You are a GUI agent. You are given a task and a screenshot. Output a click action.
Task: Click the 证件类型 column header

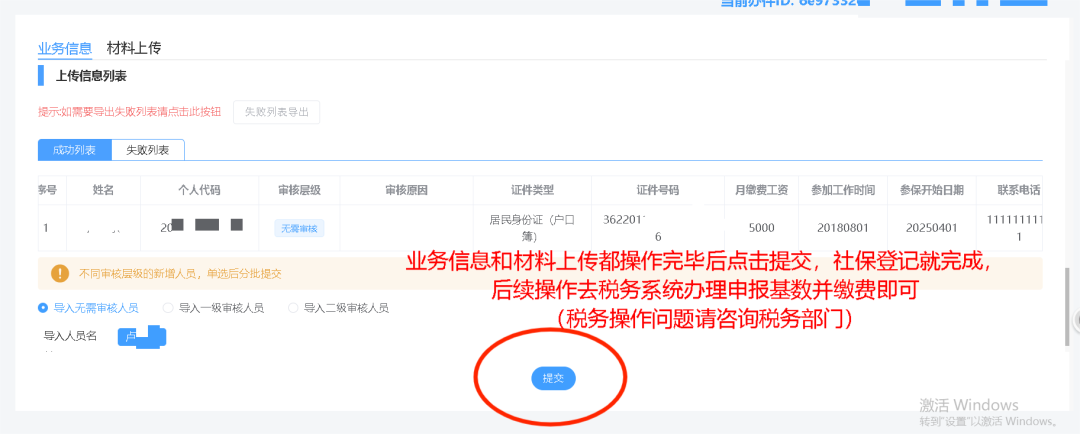click(532, 191)
